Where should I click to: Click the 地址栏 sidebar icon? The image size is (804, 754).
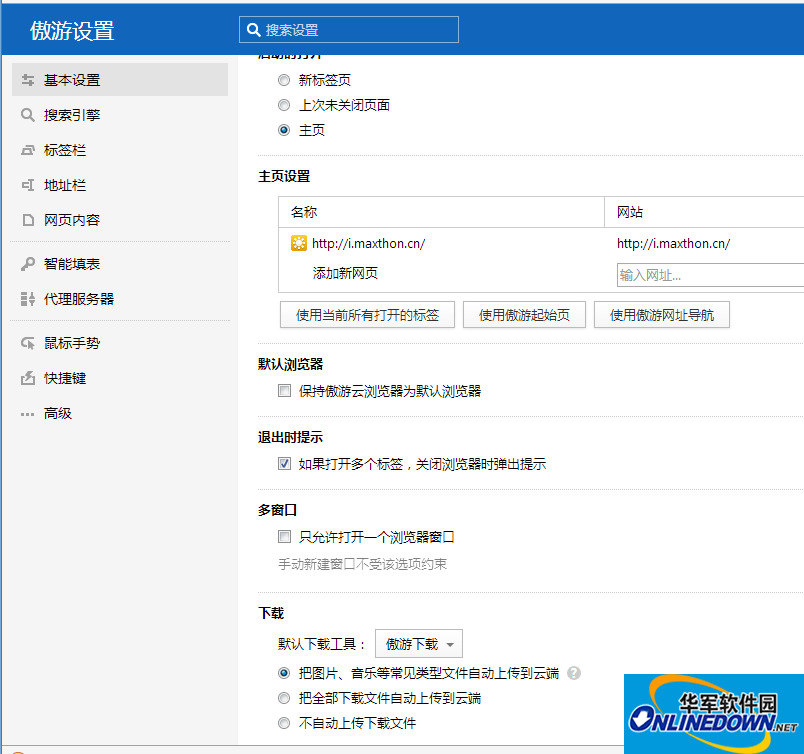click(30, 184)
